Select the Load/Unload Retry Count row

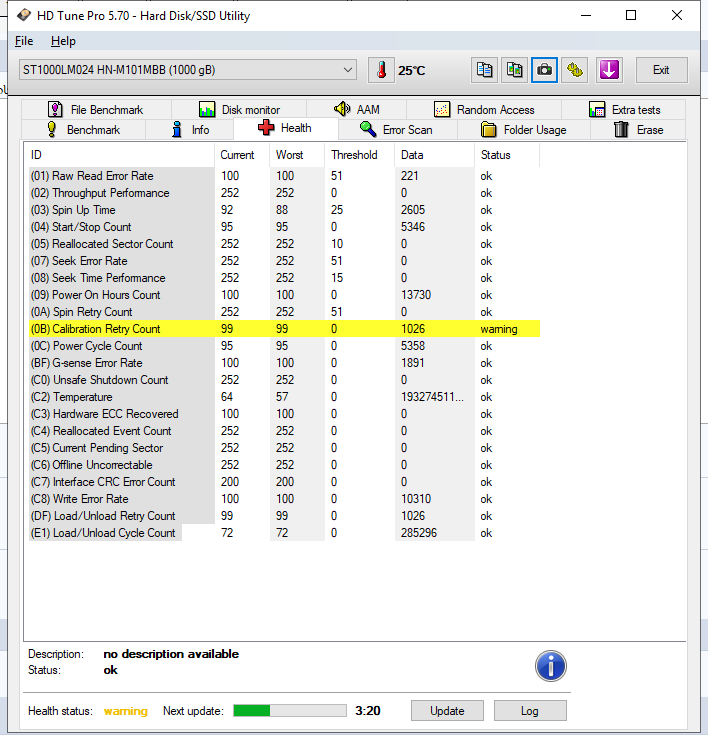(285, 516)
